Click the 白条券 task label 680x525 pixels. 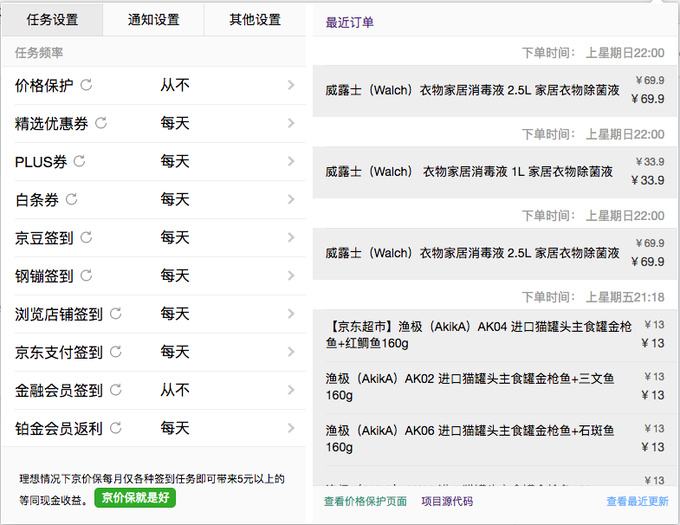37,200
